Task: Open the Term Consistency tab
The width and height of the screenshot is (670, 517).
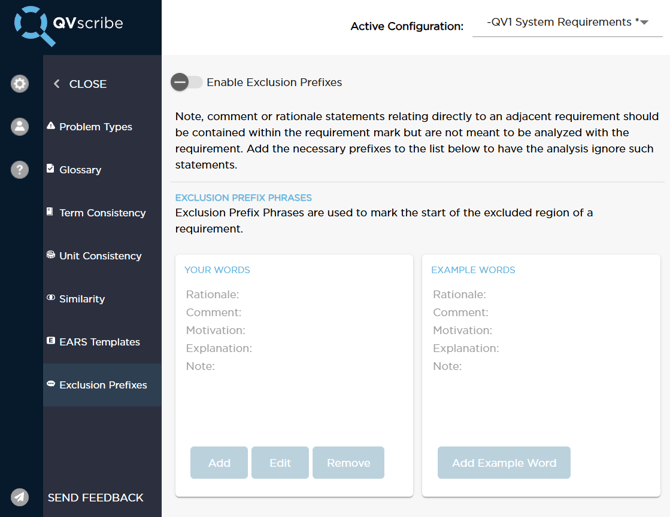Action: 102,213
